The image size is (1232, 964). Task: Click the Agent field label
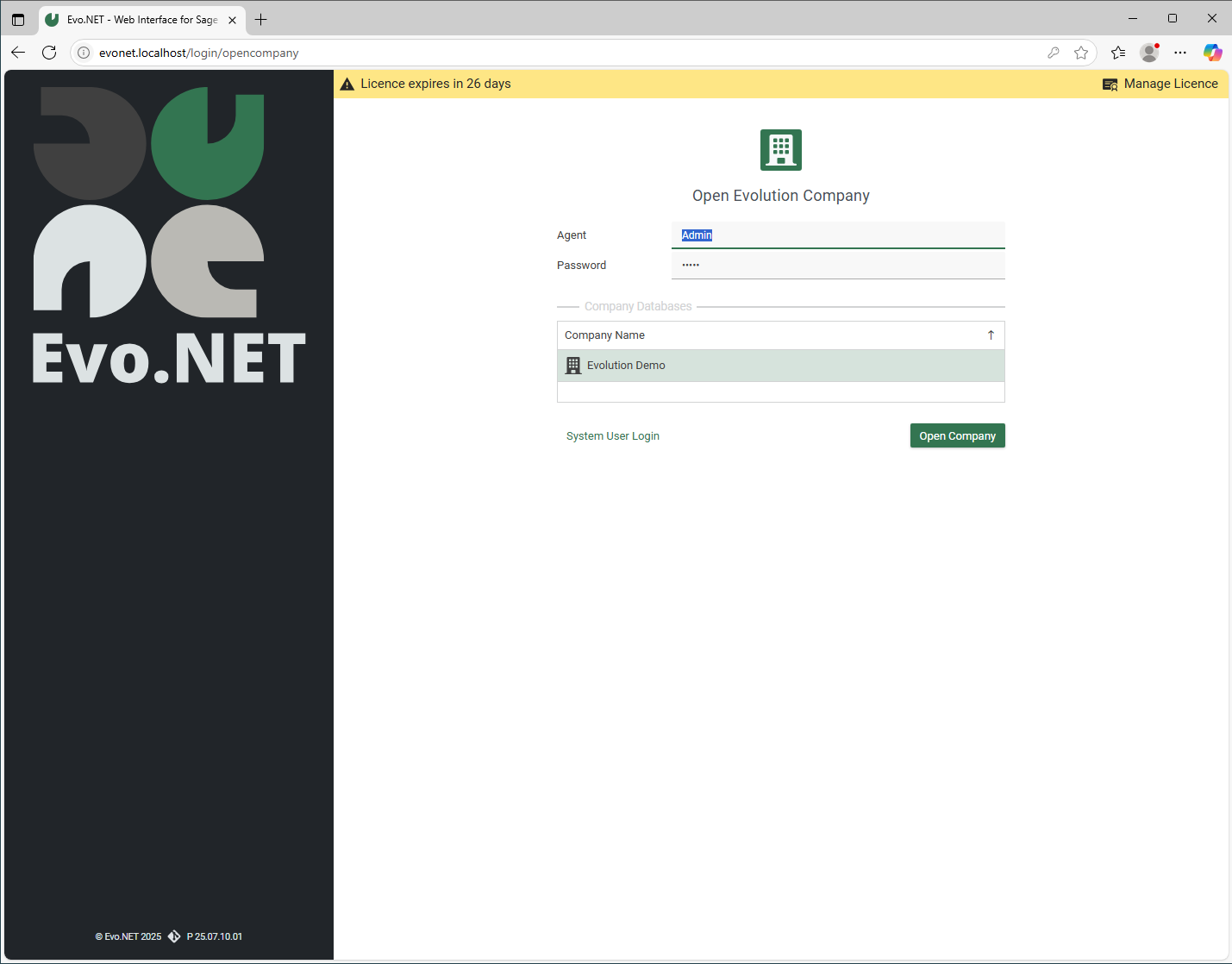coord(572,235)
